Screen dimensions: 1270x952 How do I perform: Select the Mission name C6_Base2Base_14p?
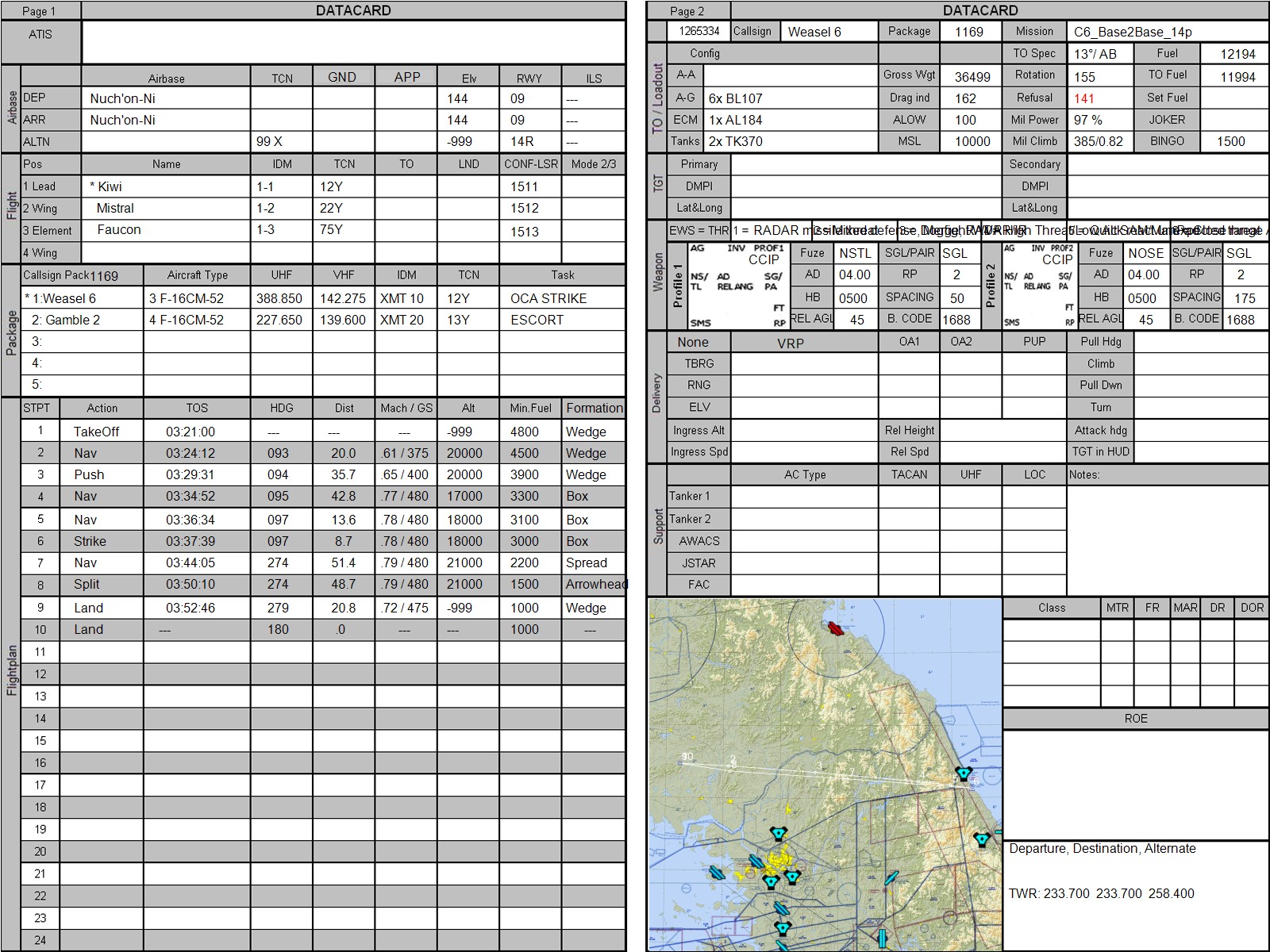(1133, 32)
